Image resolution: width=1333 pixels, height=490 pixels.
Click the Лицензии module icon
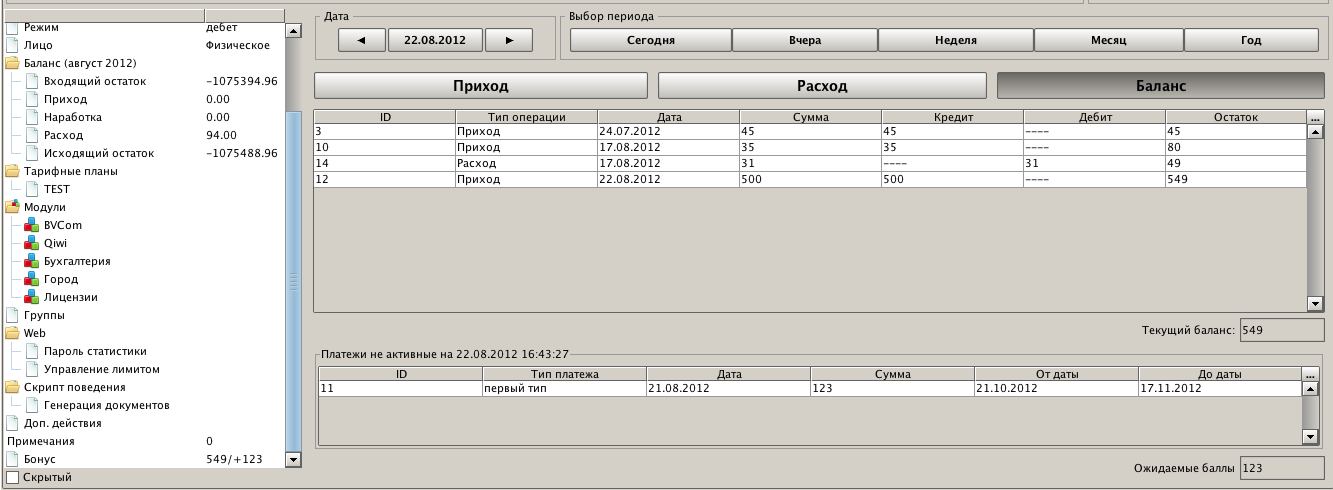pos(32,297)
